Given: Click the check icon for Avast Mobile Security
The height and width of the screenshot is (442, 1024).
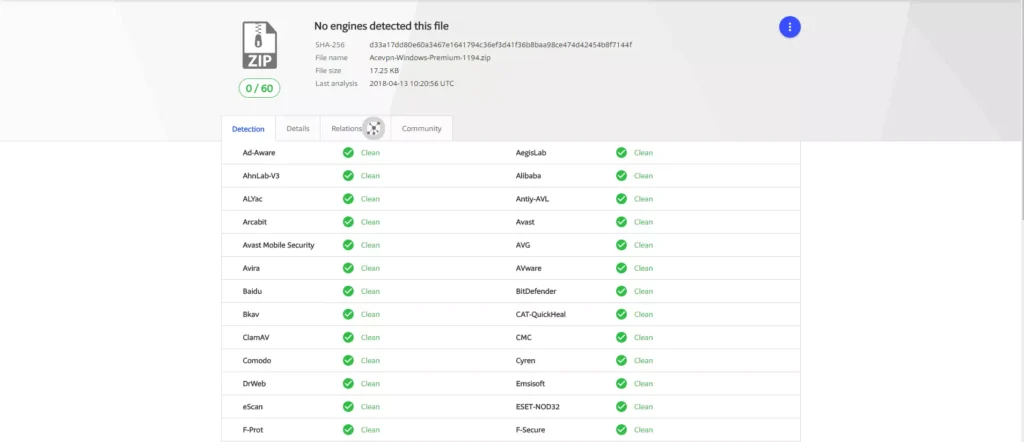Looking at the screenshot, I should point(348,245).
